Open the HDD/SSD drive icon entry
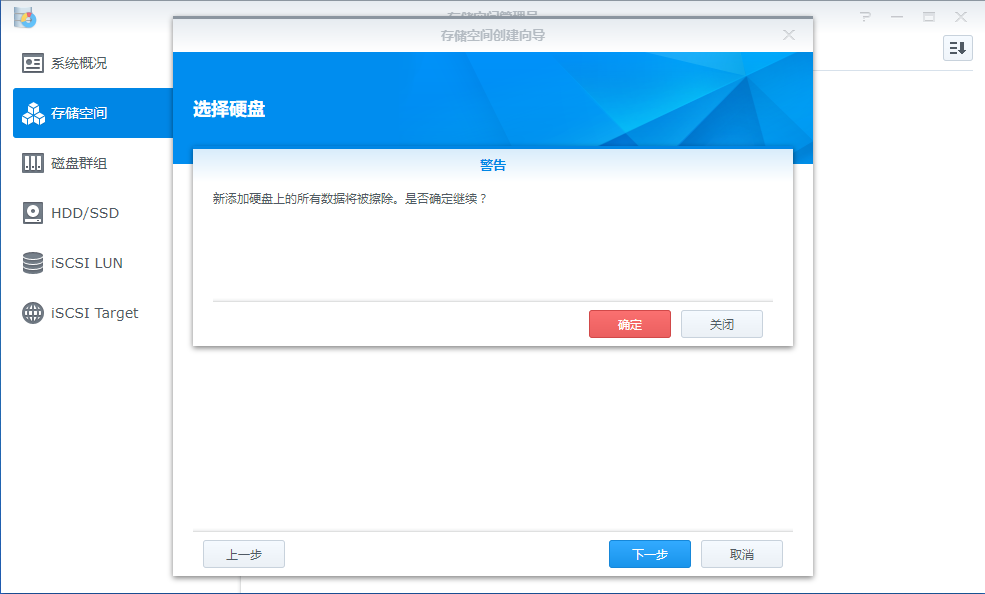 coord(33,213)
